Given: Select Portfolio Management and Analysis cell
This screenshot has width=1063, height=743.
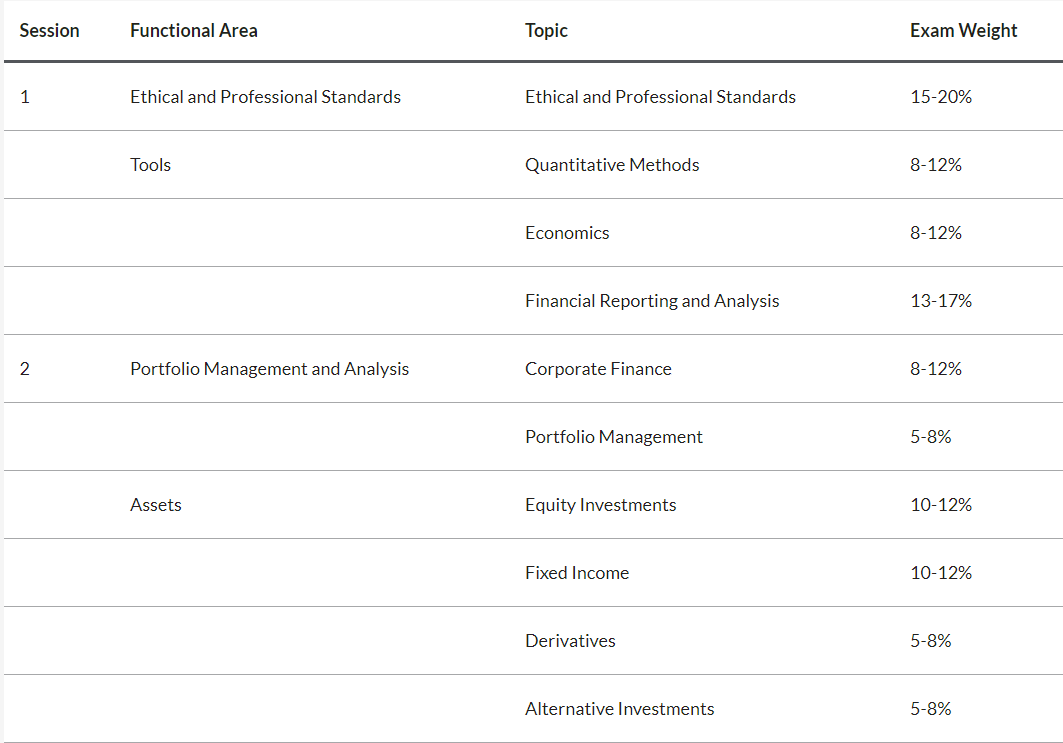Looking at the screenshot, I should pos(269,369).
